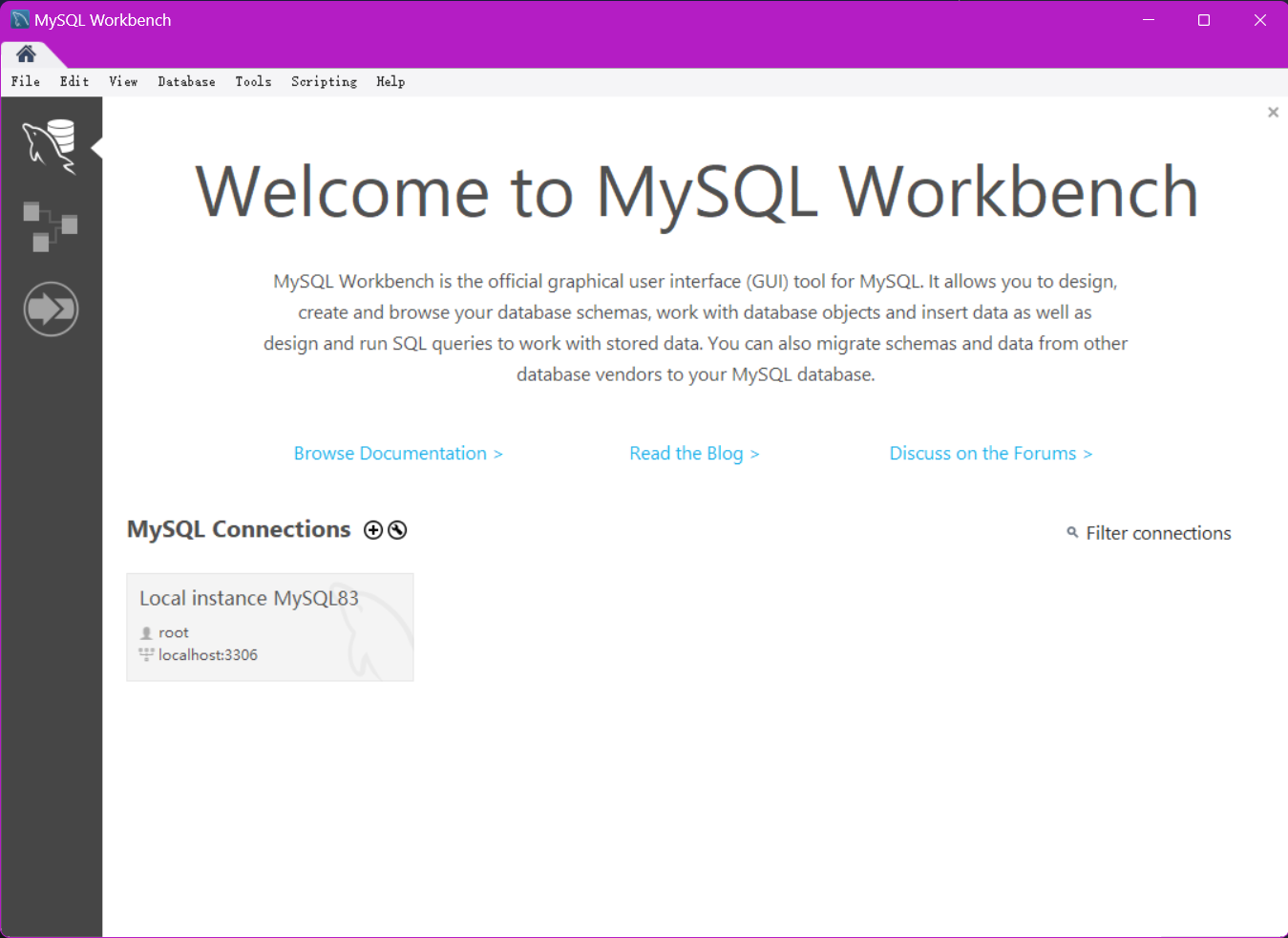Viewport: 1288px width, 938px height.
Task: Open the File menu
Action: coord(26,82)
